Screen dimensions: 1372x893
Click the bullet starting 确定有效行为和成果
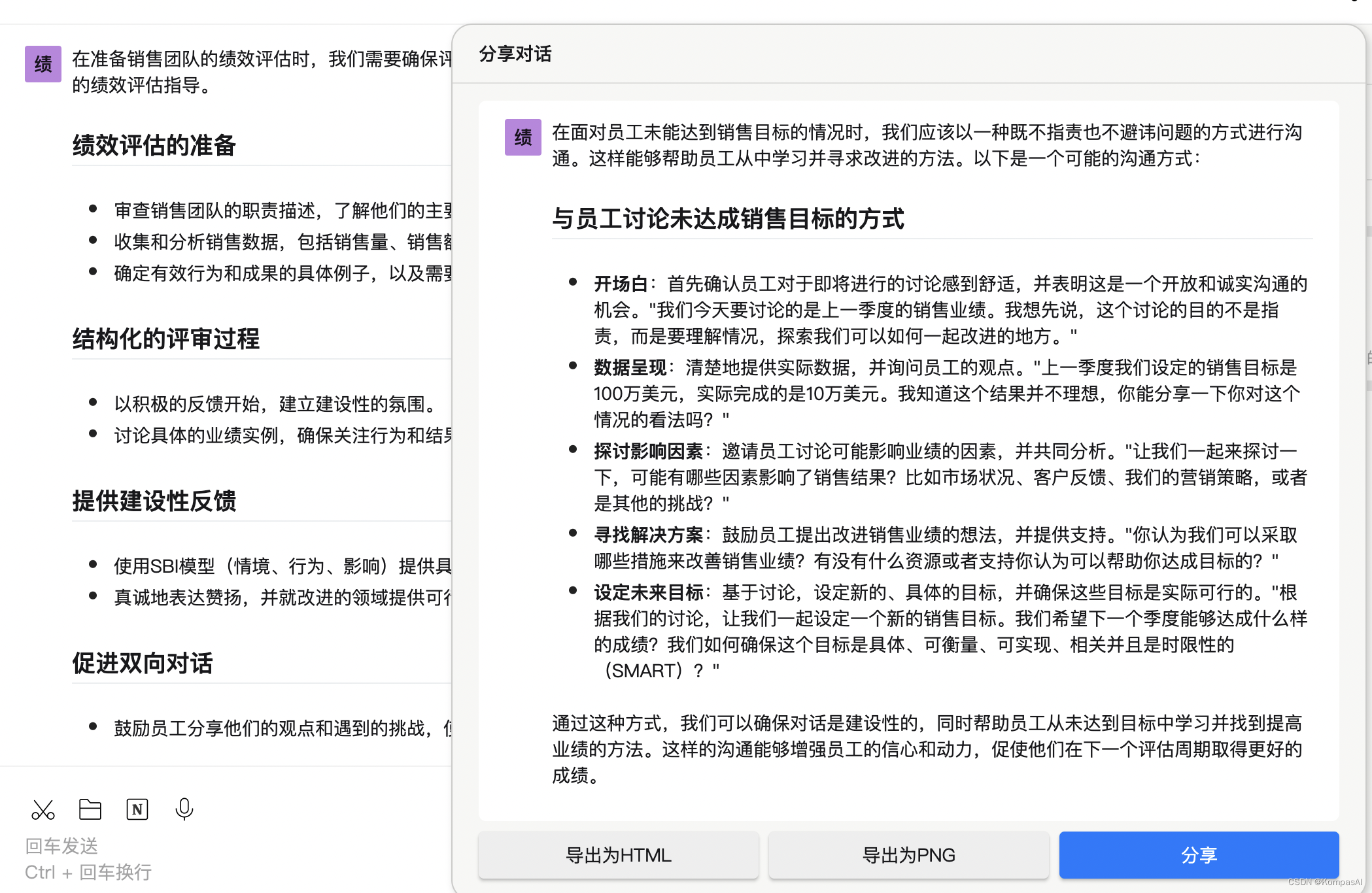coord(283,273)
